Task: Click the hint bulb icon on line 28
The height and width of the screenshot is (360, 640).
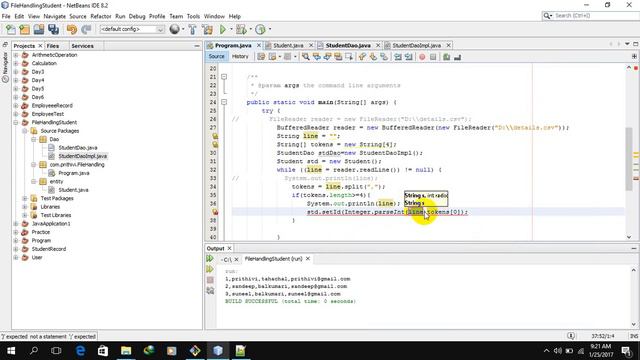Action: [x=215, y=136]
